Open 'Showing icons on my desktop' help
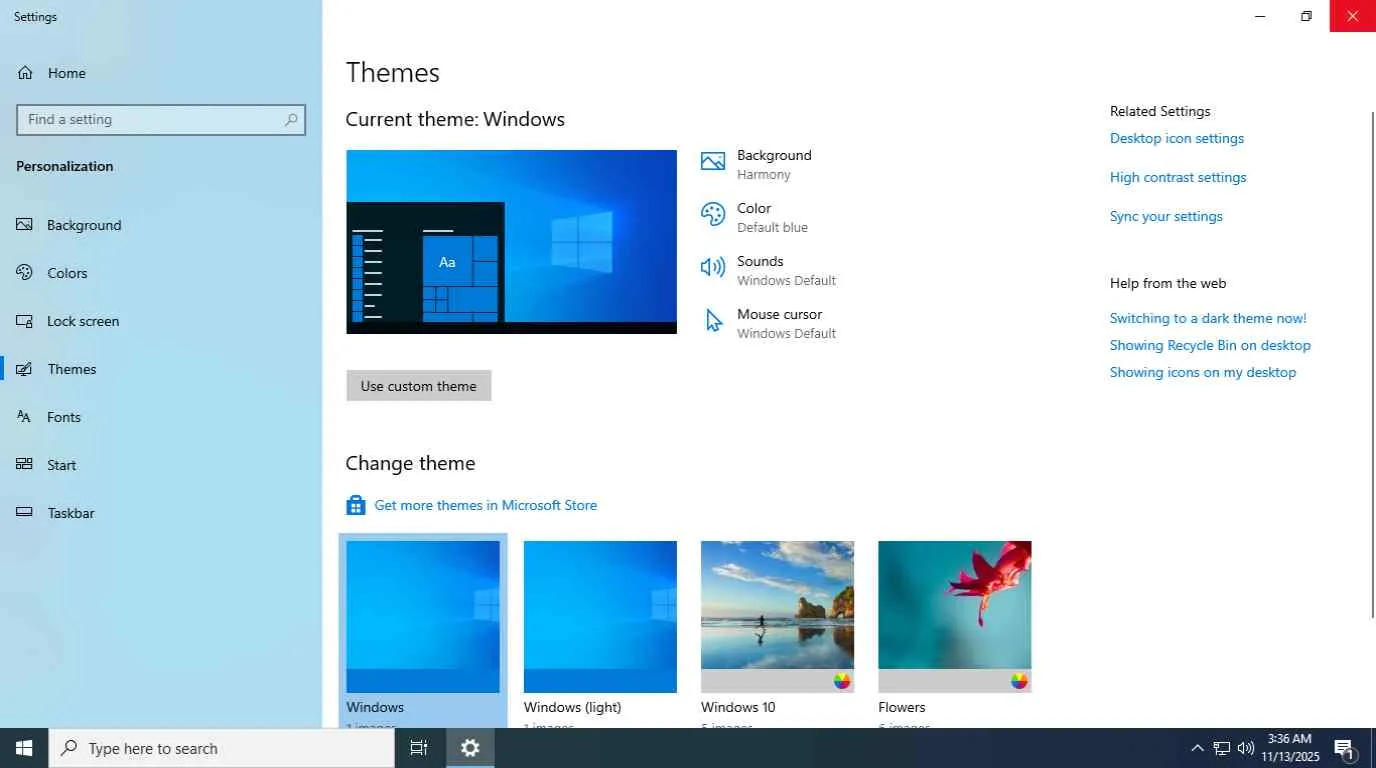The height and width of the screenshot is (768, 1376). [1203, 372]
